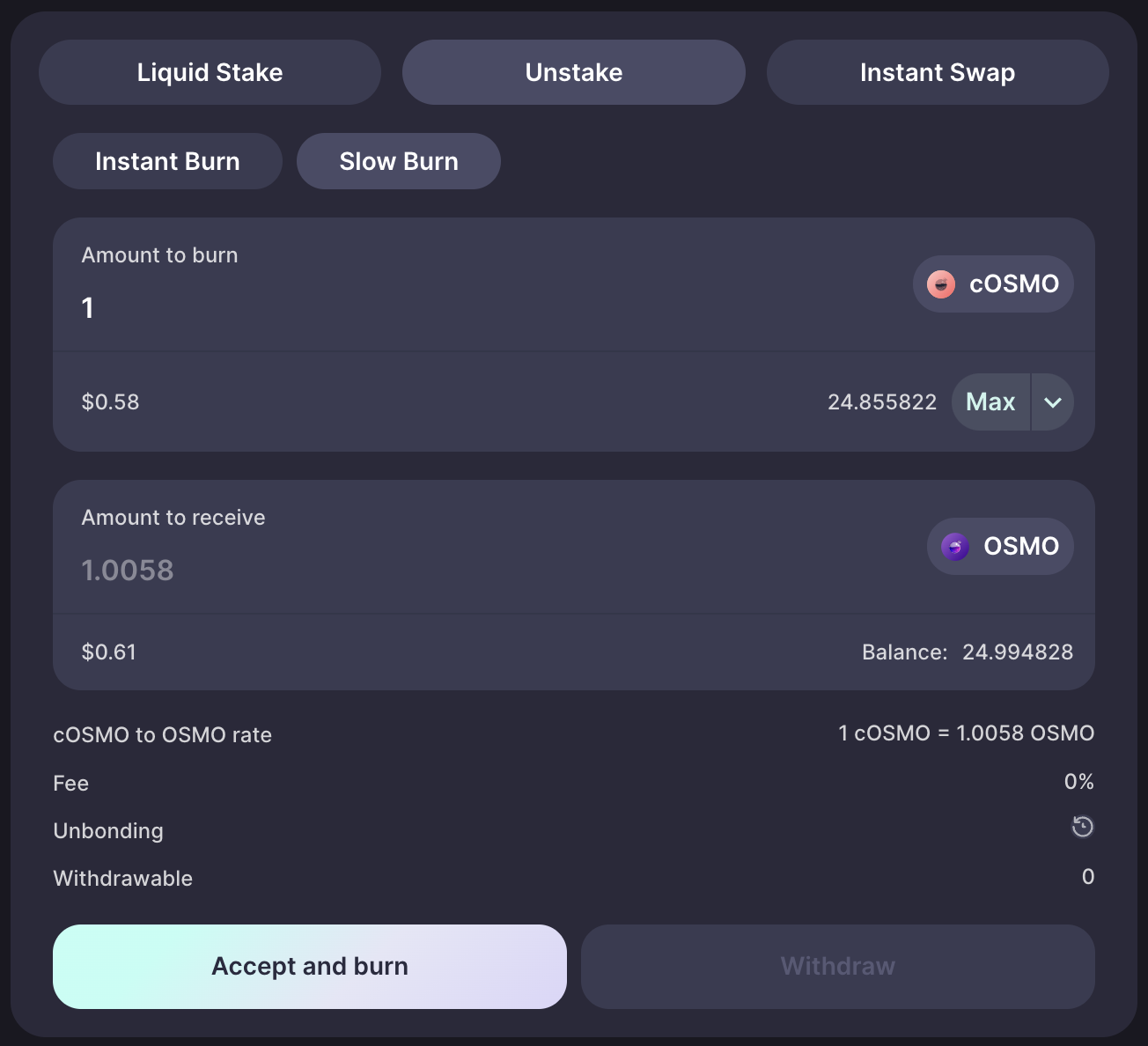Screen dimensions: 1148x1046
Task: Click the OSMO token logo icon
Action: [x=955, y=547]
